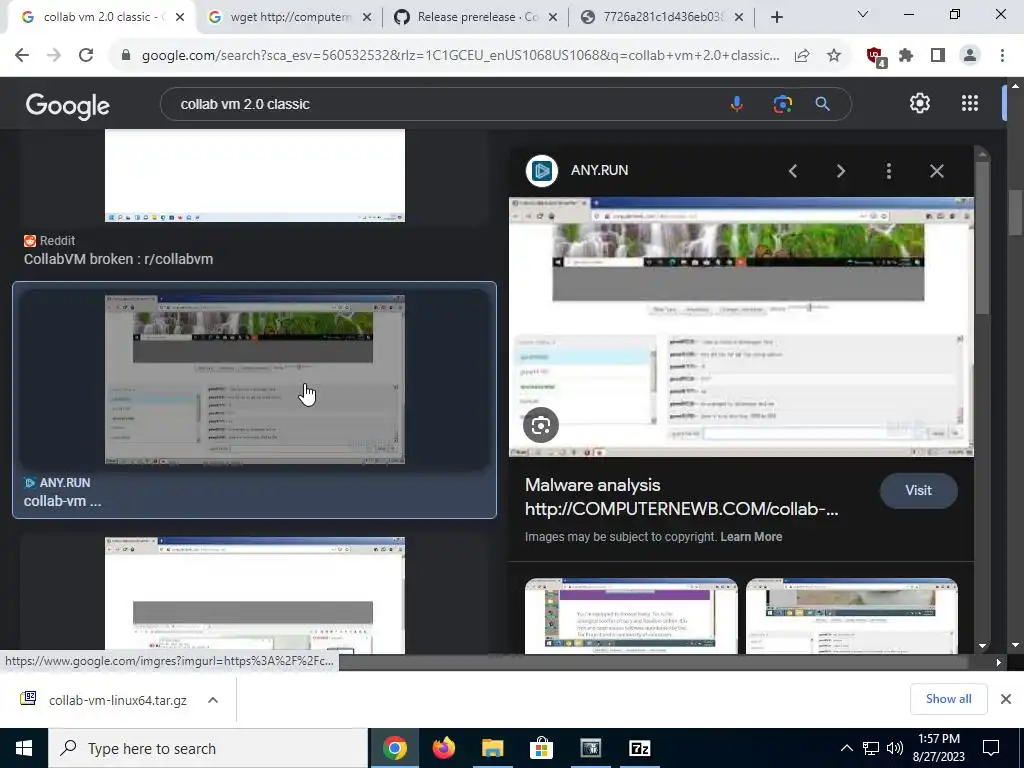The width and height of the screenshot is (1024, 768).
Task: Close the Release prerelease tab
Action: point(552,18)
